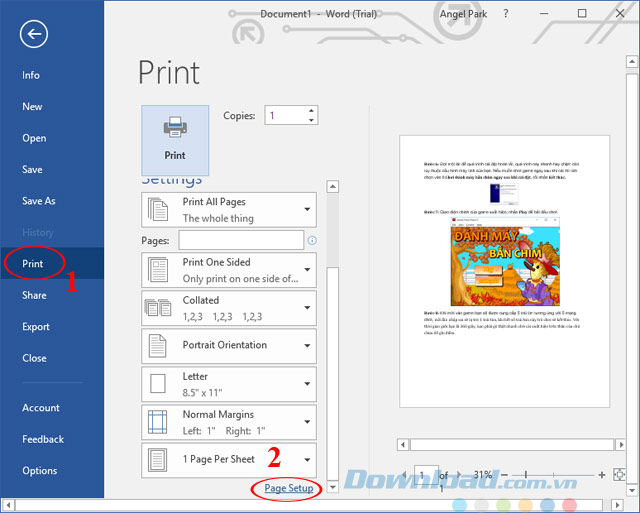Zoom out with the minus icon

(504, 475)
